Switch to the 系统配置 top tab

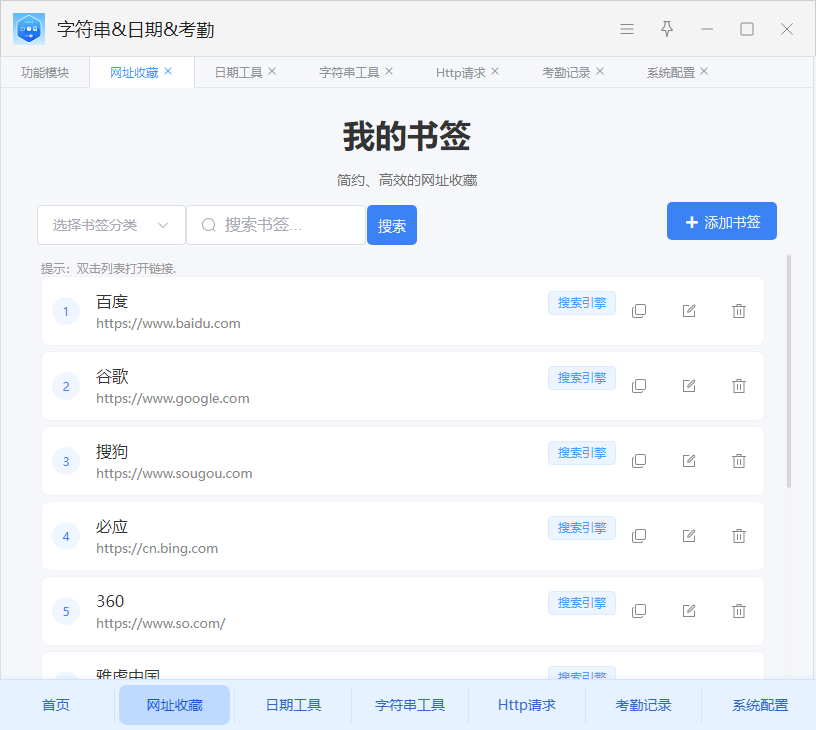[x=671, y=72]
